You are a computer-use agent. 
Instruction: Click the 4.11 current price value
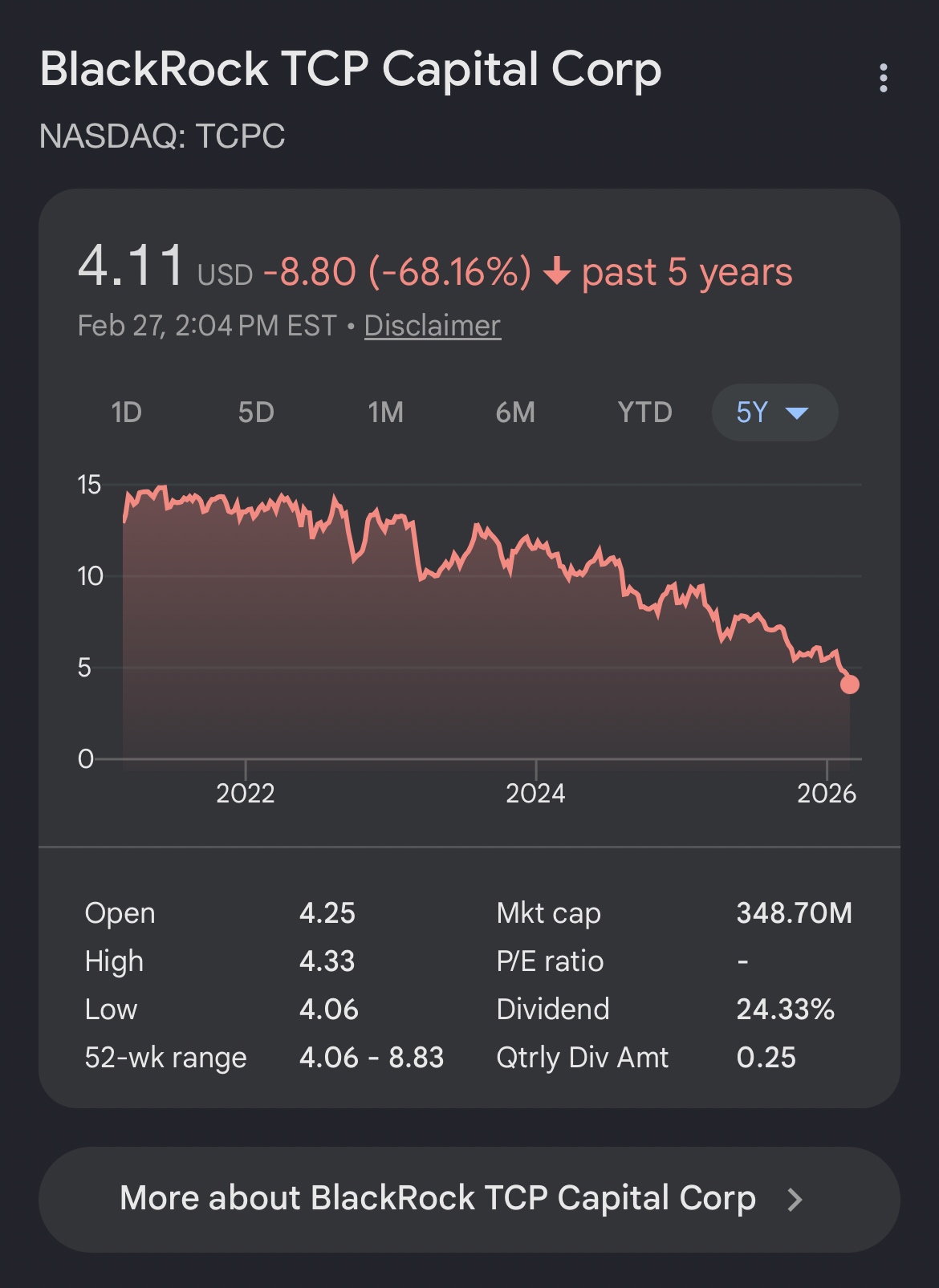132,266
